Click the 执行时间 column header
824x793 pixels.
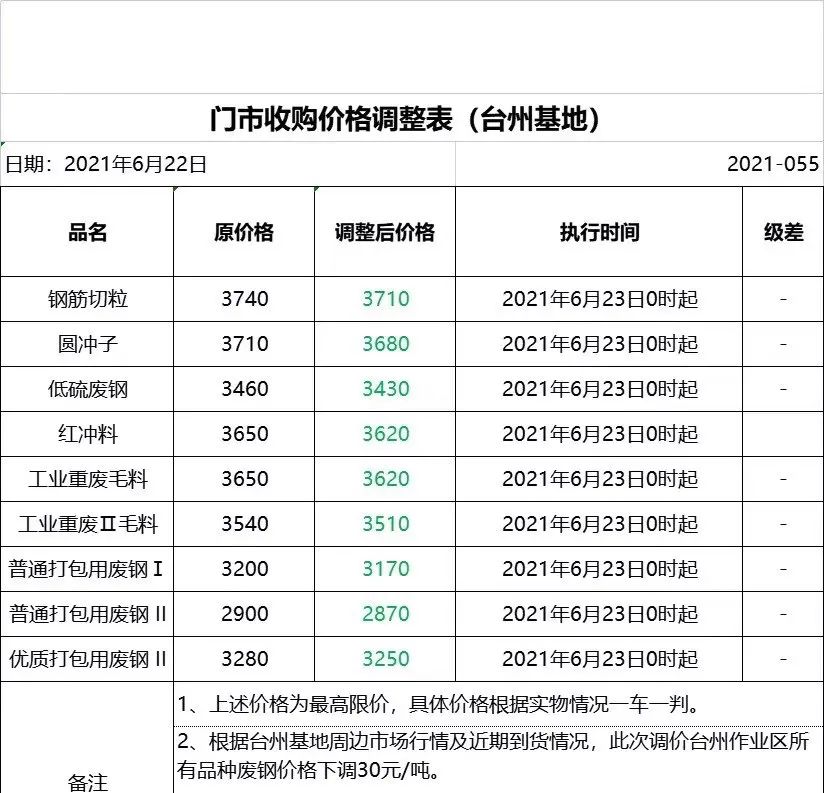599,232
